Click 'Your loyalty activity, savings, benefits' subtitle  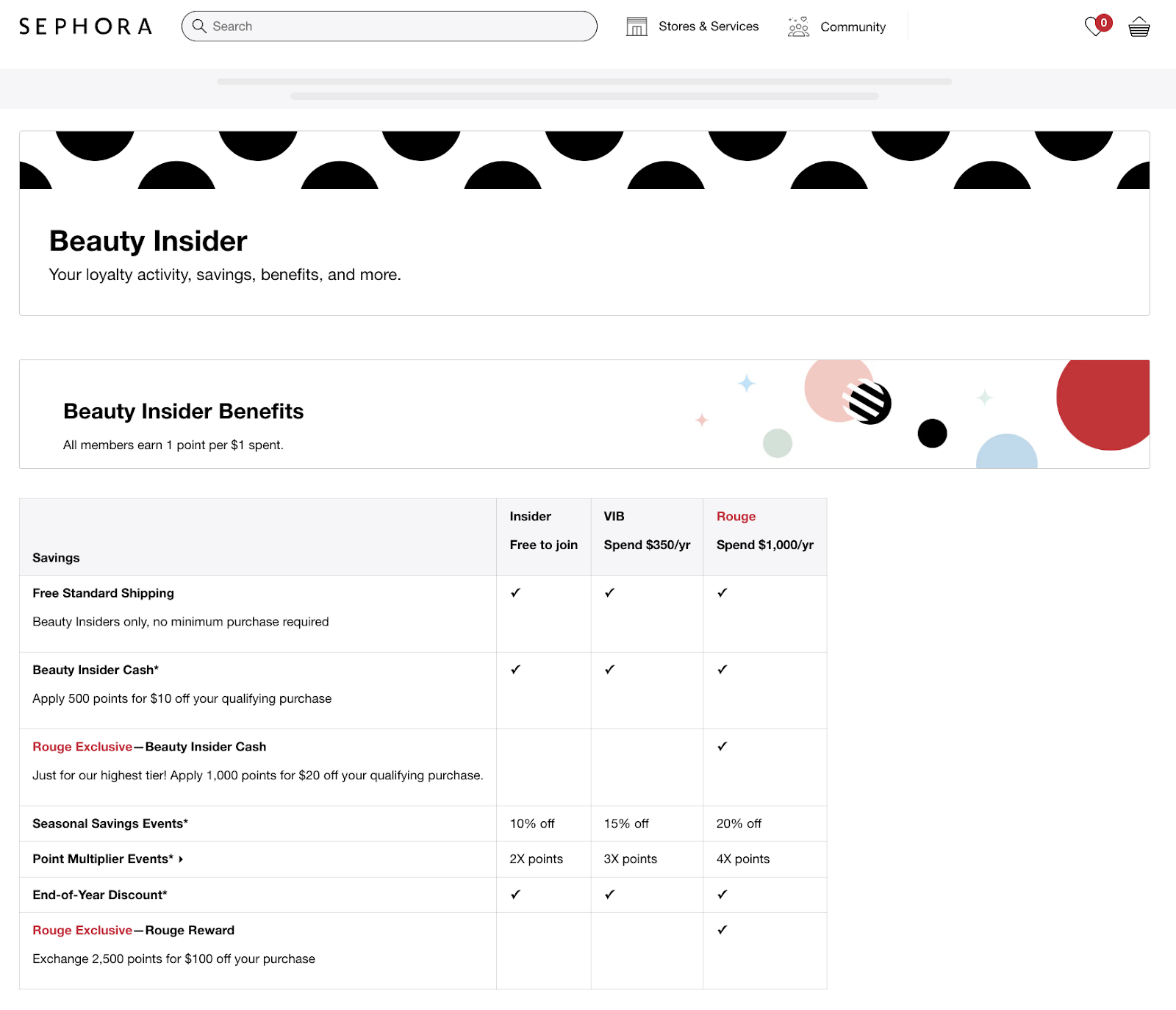[x=225, y=275]
